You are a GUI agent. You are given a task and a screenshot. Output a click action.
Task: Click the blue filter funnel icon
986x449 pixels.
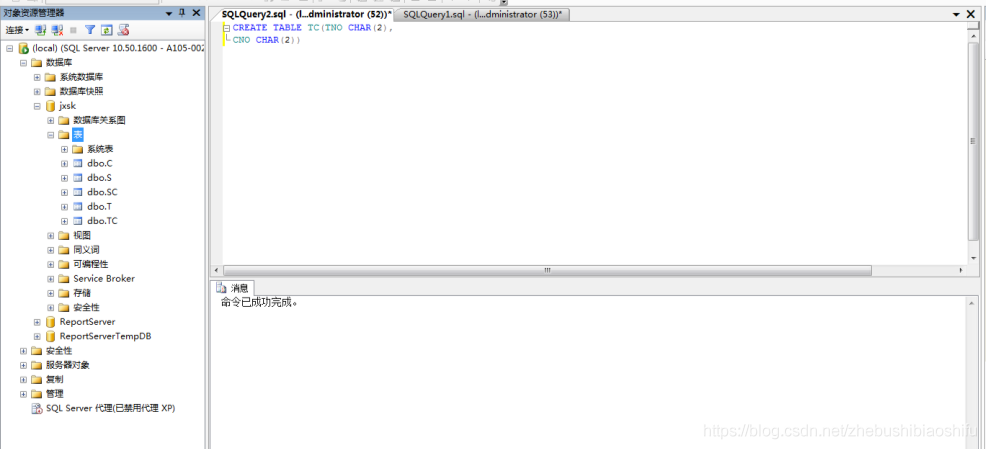coord(90,30)
